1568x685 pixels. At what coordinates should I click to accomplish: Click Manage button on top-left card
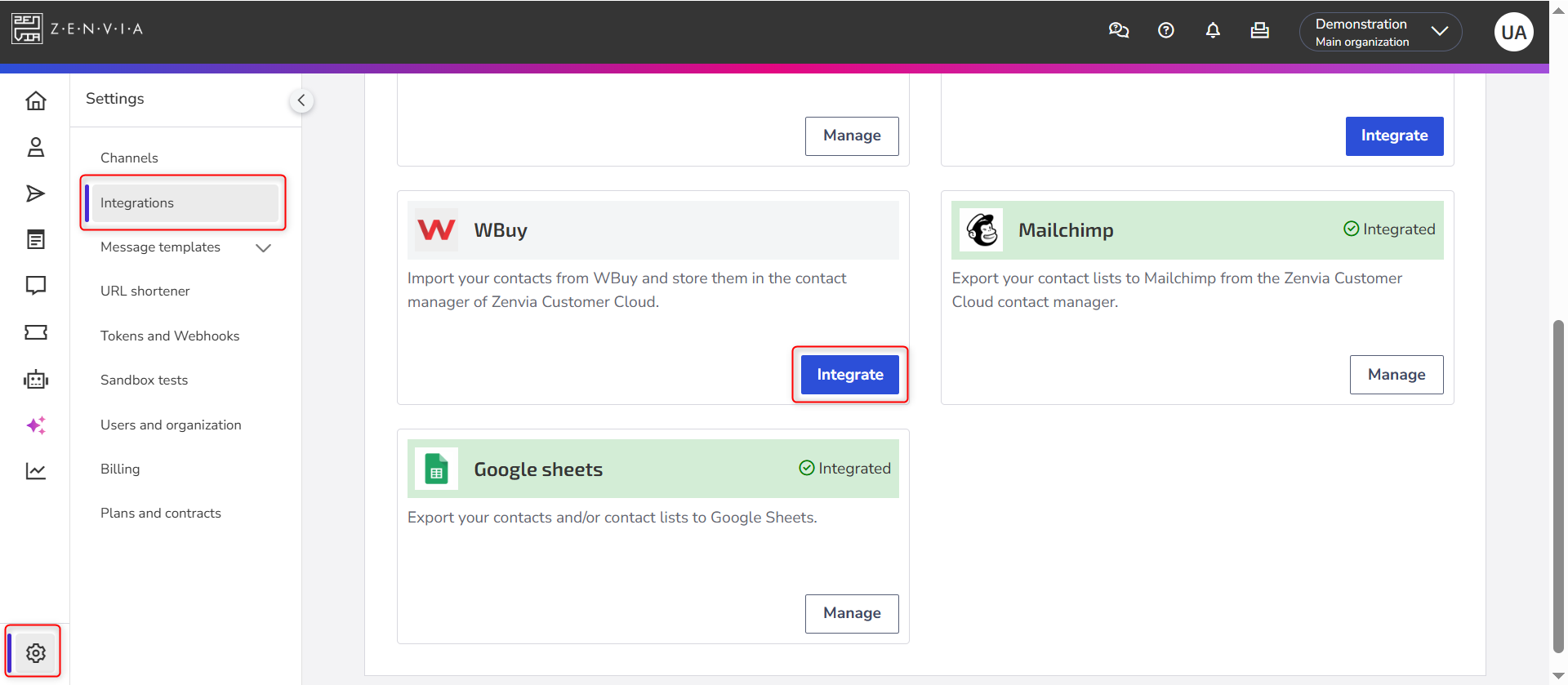[852, 136]
